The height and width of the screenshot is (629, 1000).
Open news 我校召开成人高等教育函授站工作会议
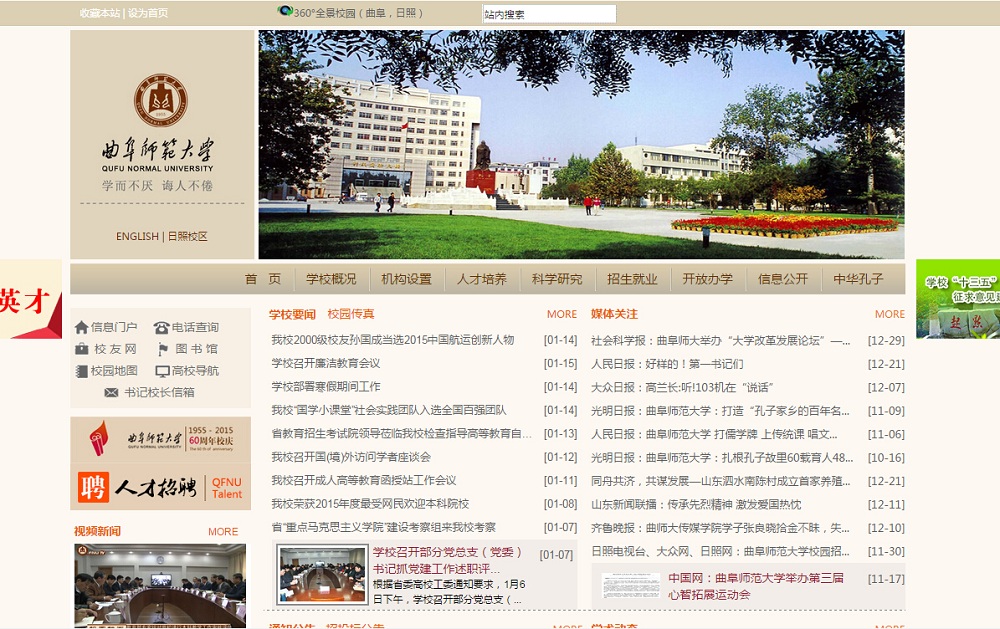pyautogui.click(x=364, y=480)
